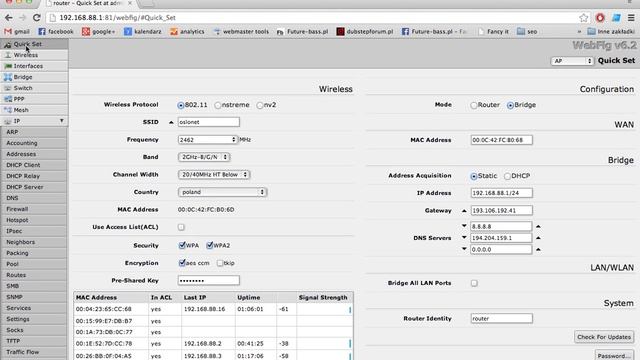
Task: Select Static address acquisition
Action: pyautogui.click(x=473, y=176)
